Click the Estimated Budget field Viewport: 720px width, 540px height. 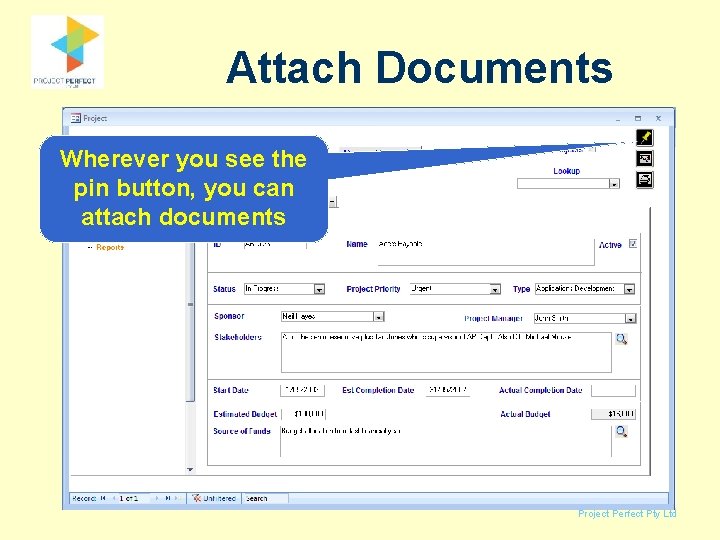coord(304,414)
